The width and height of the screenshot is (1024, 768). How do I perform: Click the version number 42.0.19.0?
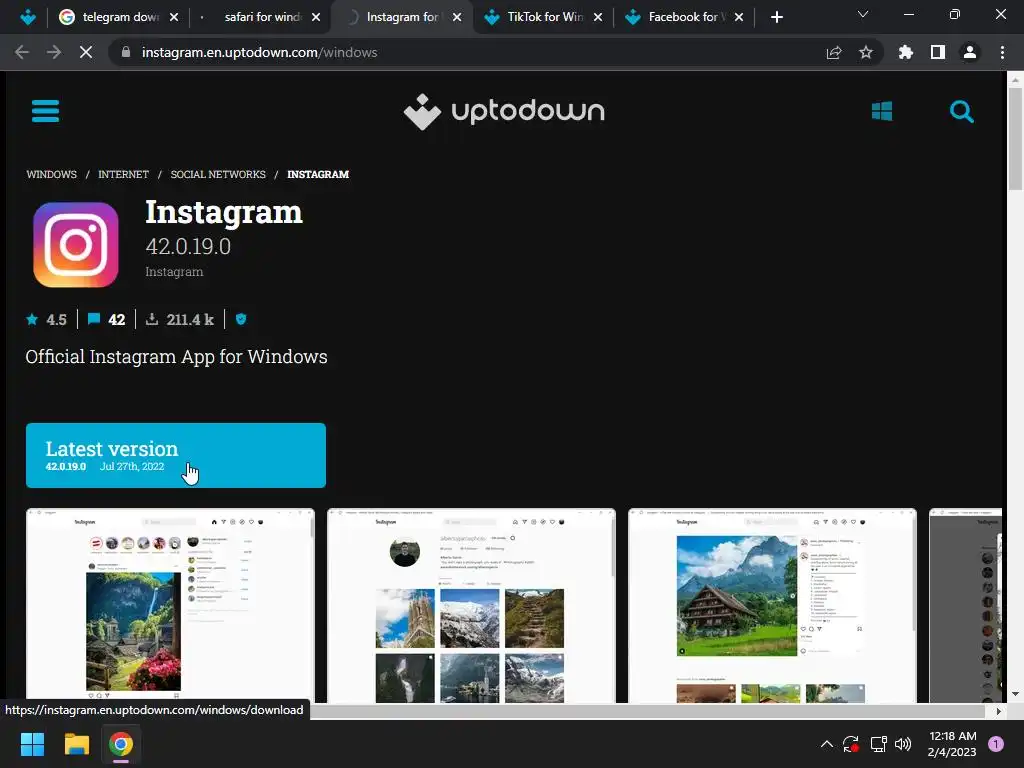[x=188, y=246]
